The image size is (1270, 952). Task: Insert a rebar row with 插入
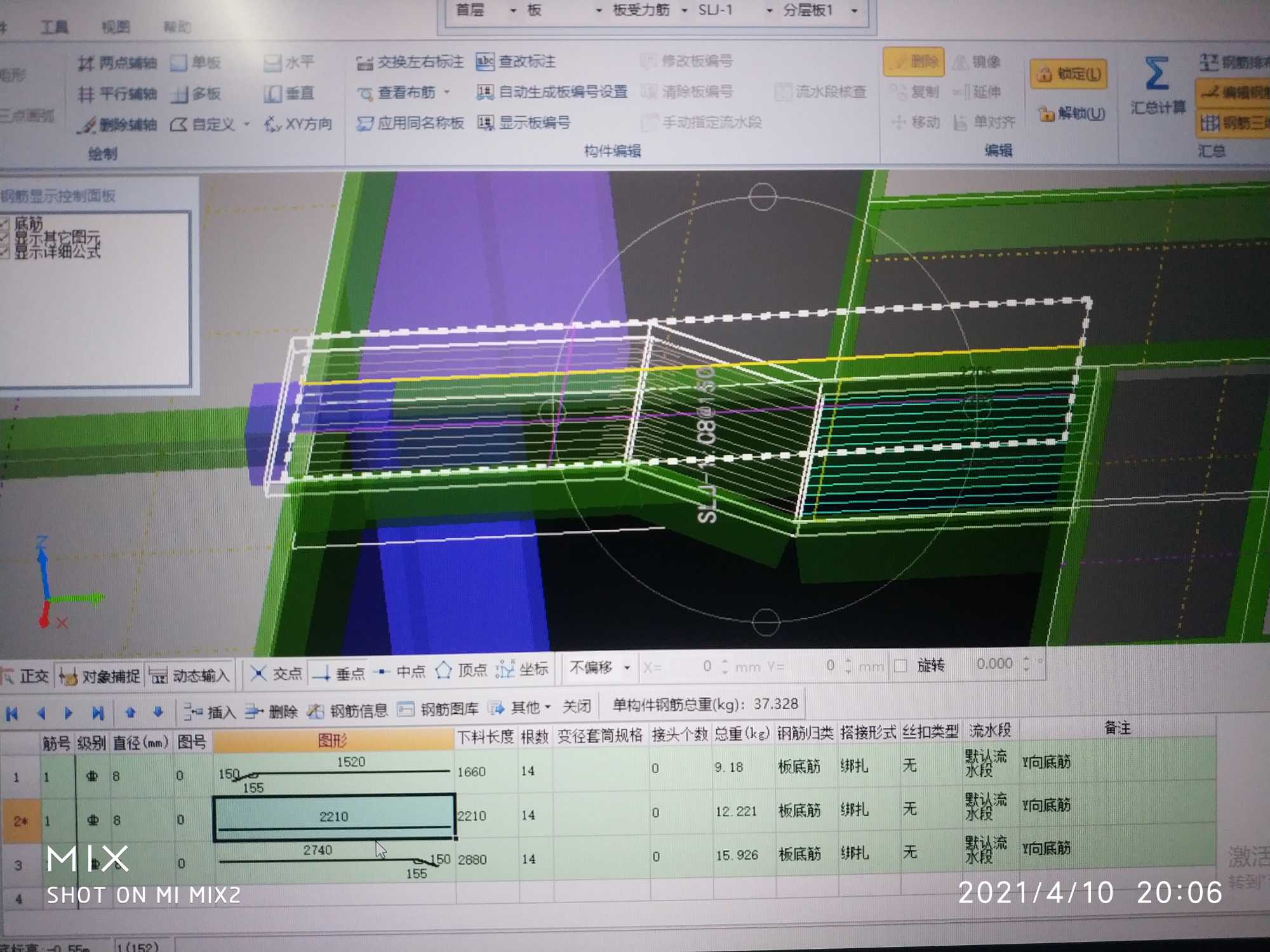tap(210, 712)
